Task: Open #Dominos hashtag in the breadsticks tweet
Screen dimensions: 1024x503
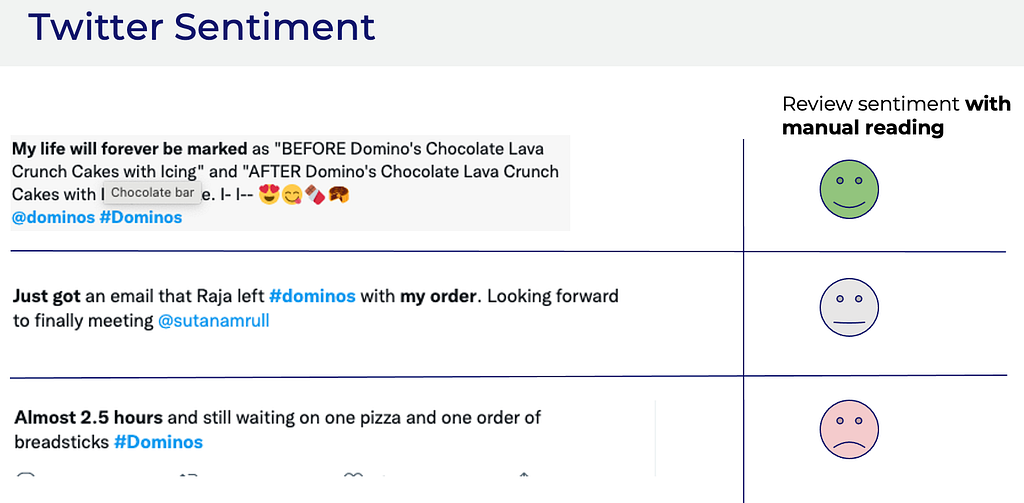Action: point(158,442)
